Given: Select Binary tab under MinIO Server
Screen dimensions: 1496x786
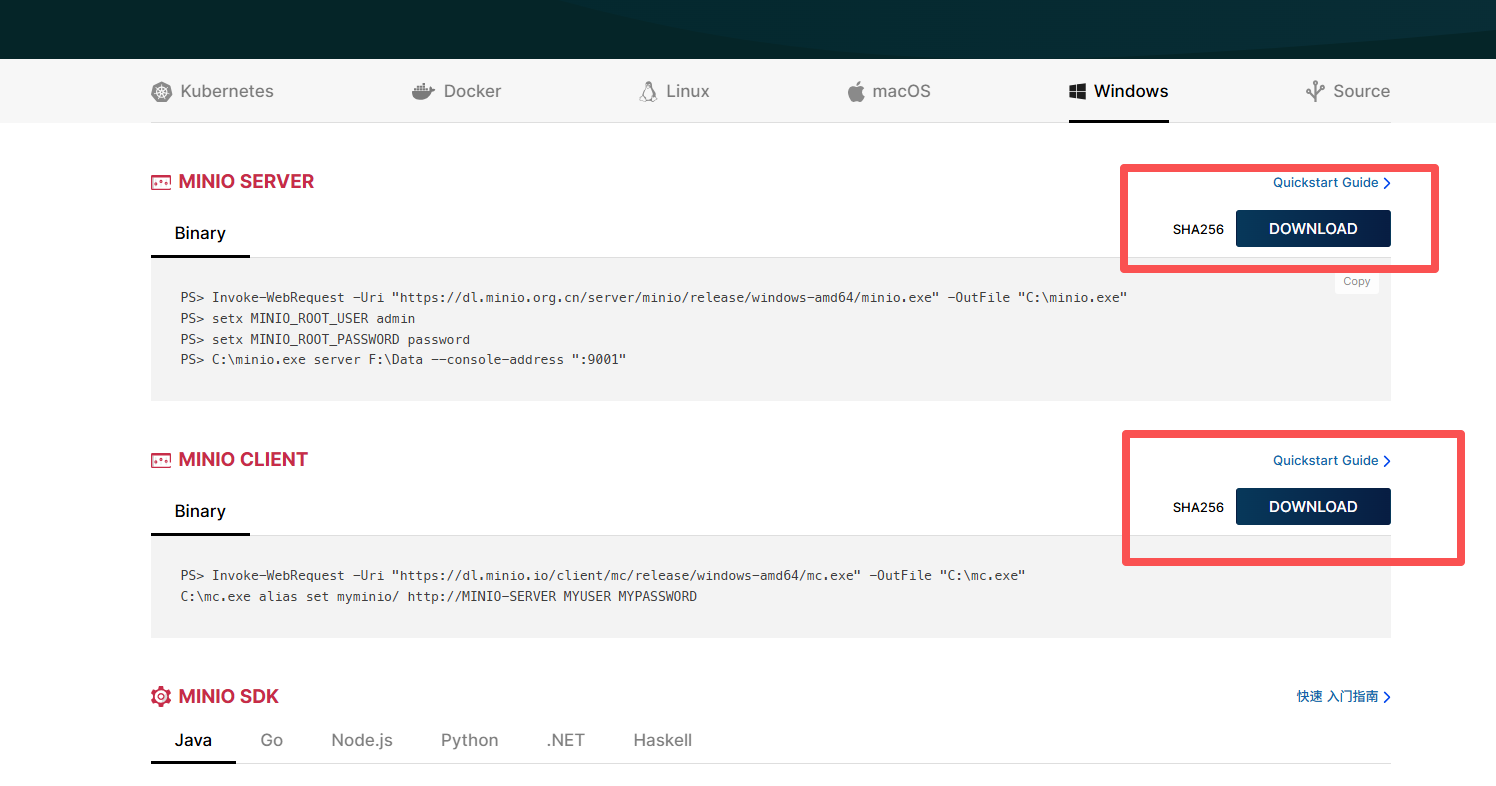Looking at the screenshot, I should [200, 233].
